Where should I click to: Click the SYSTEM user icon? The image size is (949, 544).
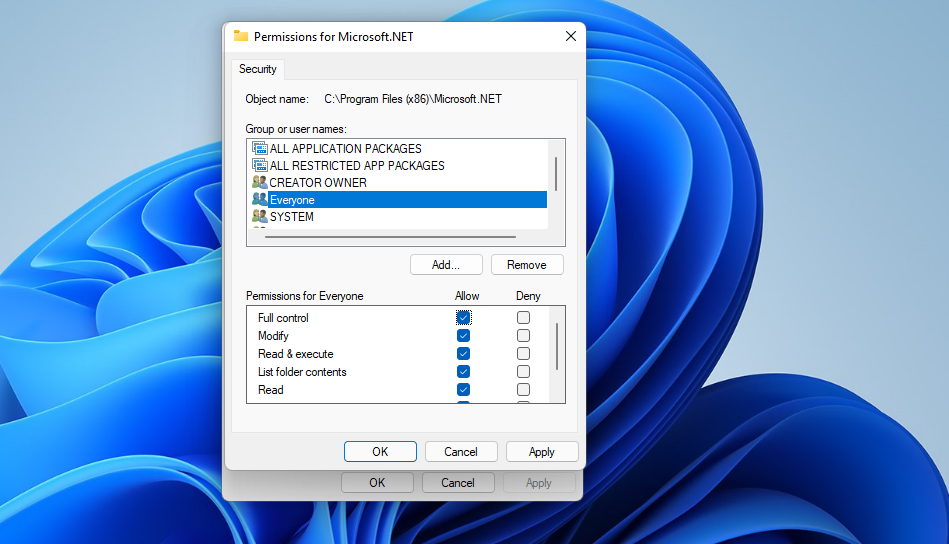[x=260, y=216]
